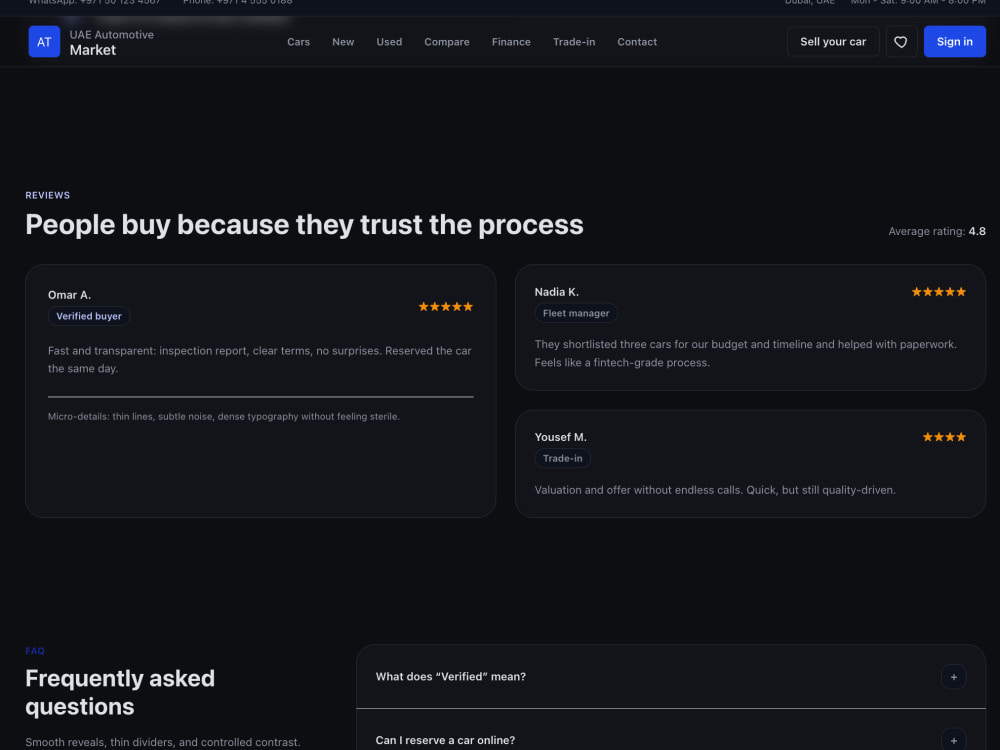Viewport: 1000px width, 750px height.
Task: Click Nadia K.'s five-star rating
Action: point(939,292)
